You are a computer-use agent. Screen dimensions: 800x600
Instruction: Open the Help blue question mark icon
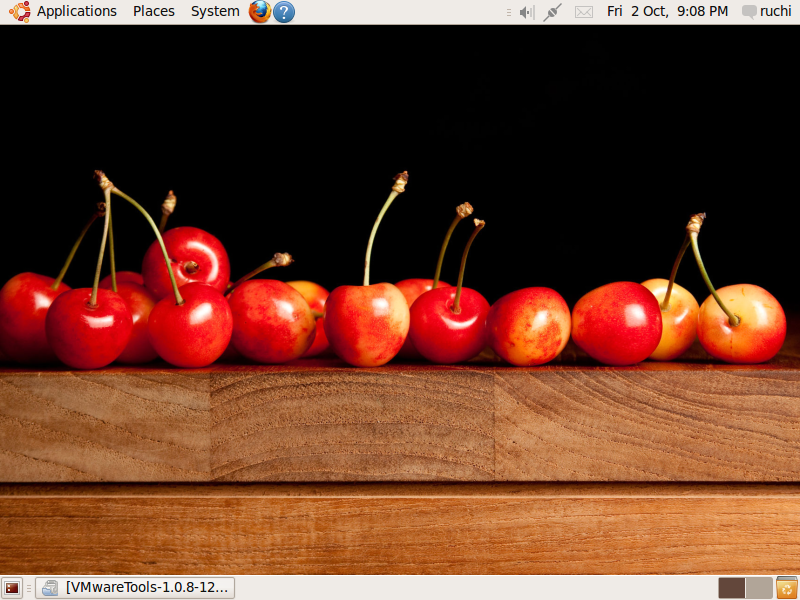pyautogui.click(x=284, y=12)
